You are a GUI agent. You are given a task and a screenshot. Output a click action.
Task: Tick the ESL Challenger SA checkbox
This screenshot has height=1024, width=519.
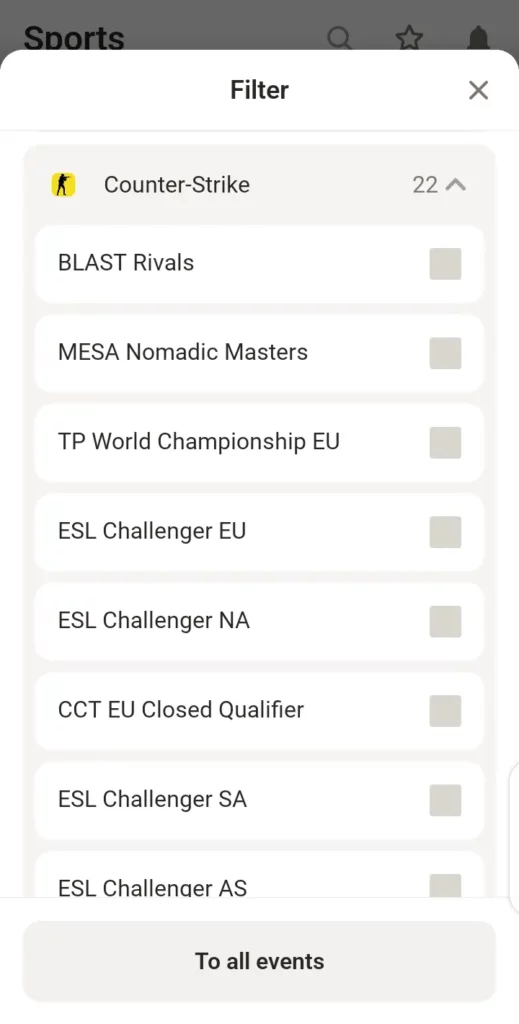point(445,801)
